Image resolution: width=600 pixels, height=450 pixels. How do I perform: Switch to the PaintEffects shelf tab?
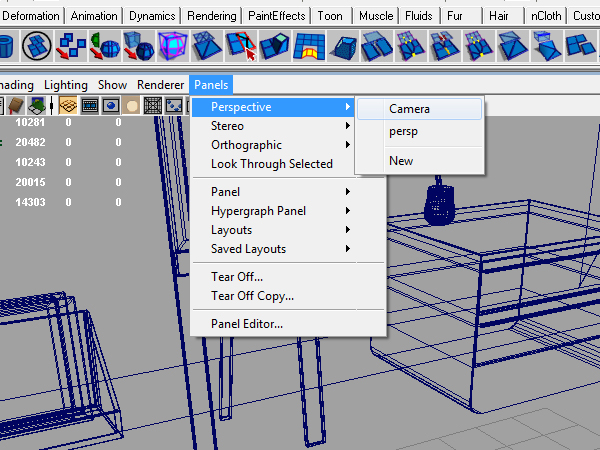[277, 16]
